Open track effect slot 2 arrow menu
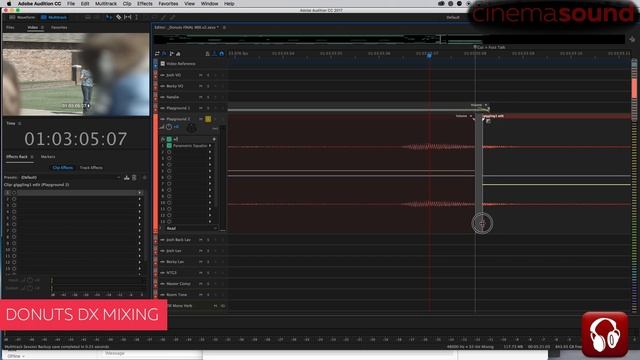This screenshot has height=360, width=640. (x=210, y=152)
